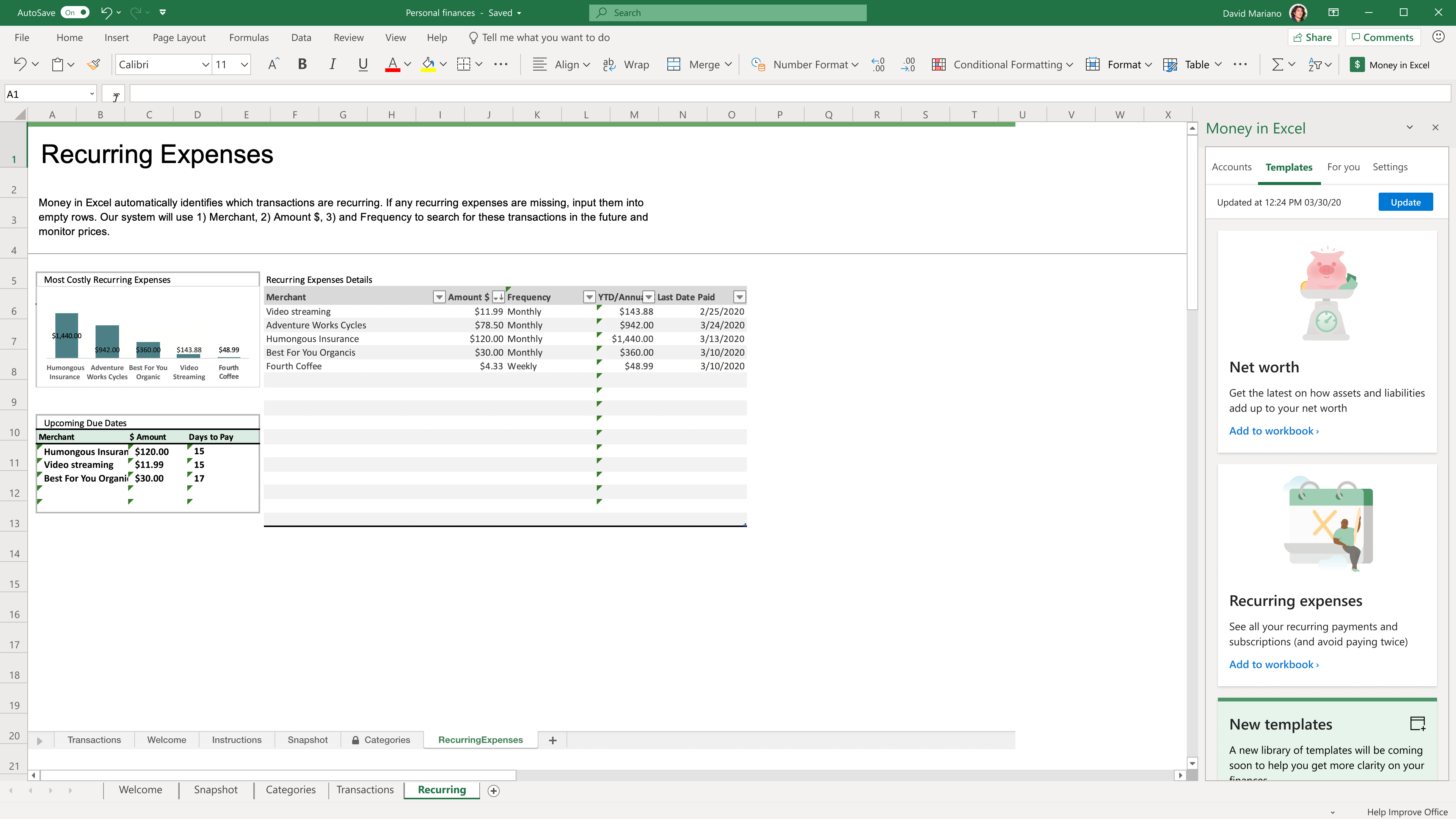This screenshot has width=1456, height=819.
Task: Click the Share button
Action: 1313,37
